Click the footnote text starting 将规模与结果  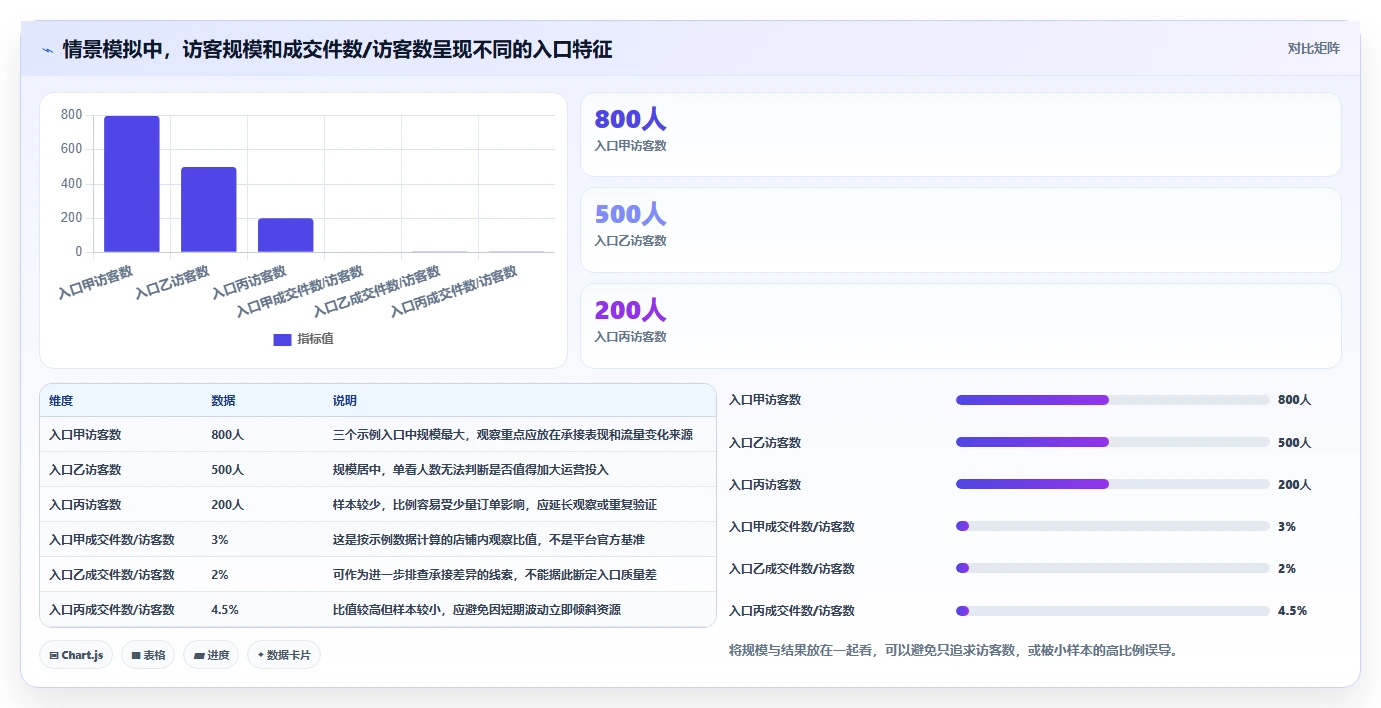955,651
